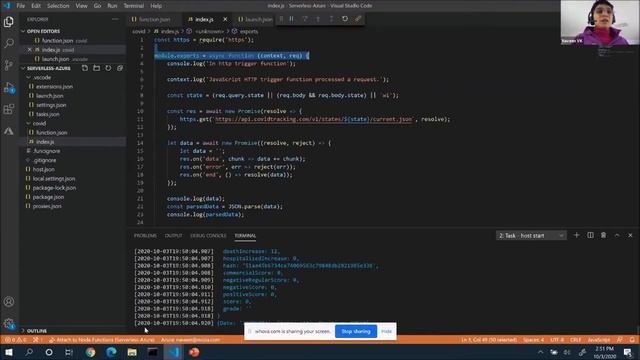
Task: Restart the debug session
Action: 345,19
